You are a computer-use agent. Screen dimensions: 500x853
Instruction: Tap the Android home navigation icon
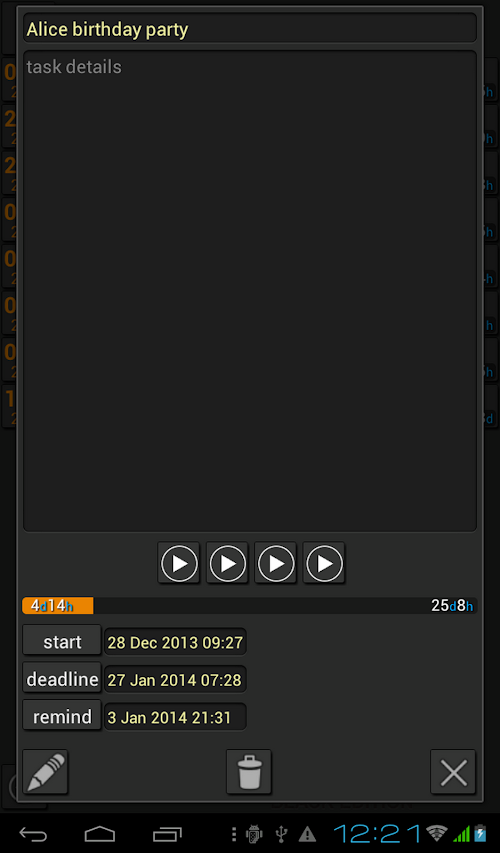point(100,834)
